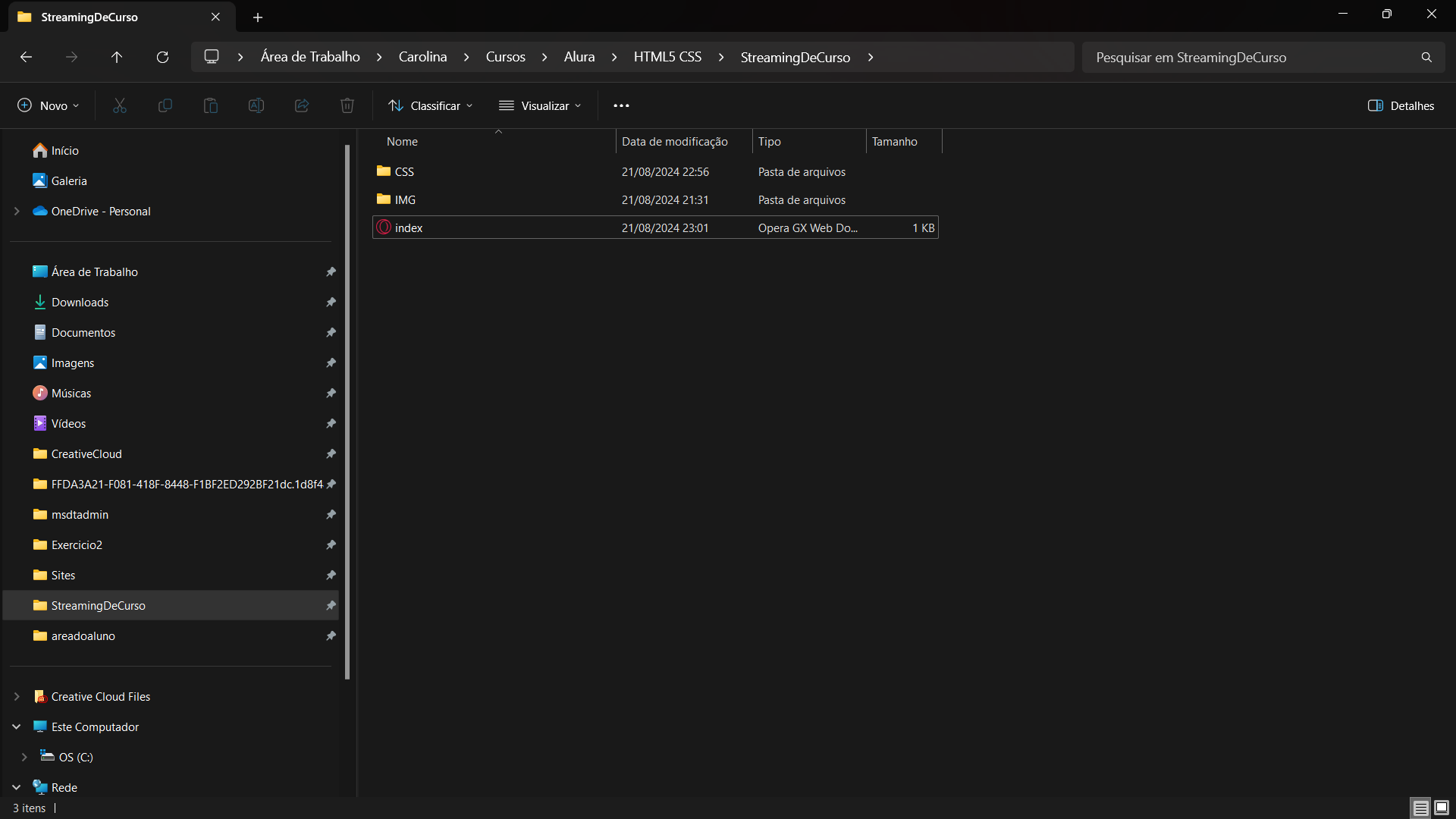This screenshot has width=1456, height=819.
Task: Unpin Downloads using its pin icon
Action: [x=331, y=303]
